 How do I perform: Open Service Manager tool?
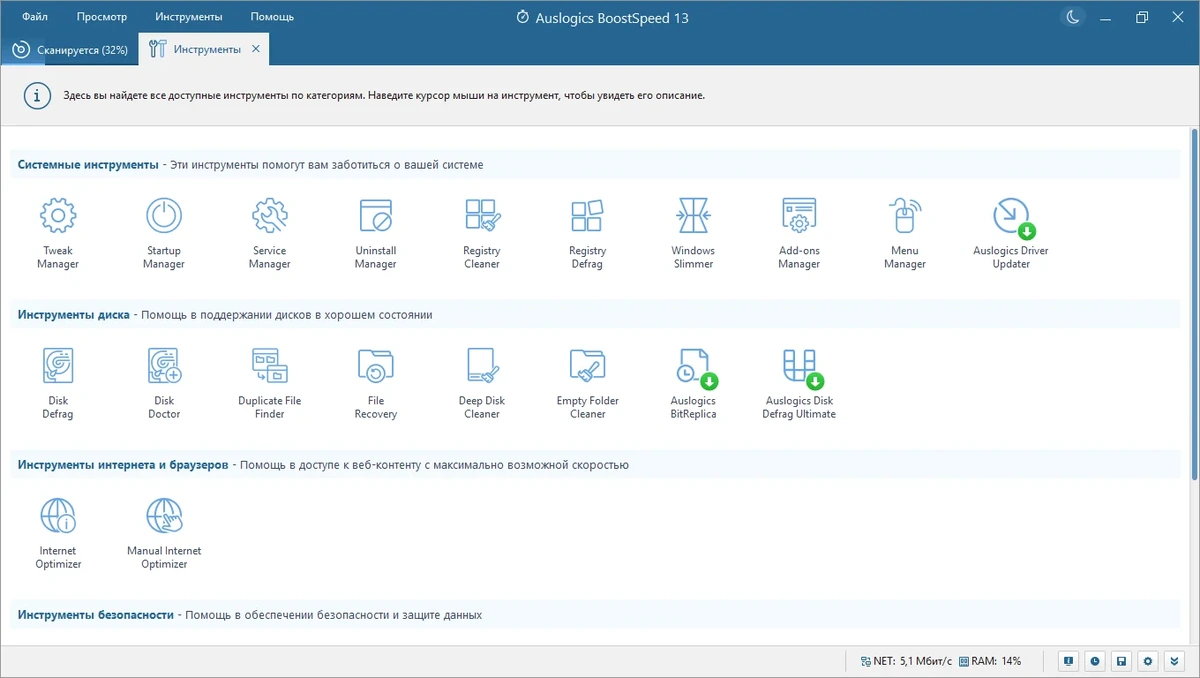(270, 232)
